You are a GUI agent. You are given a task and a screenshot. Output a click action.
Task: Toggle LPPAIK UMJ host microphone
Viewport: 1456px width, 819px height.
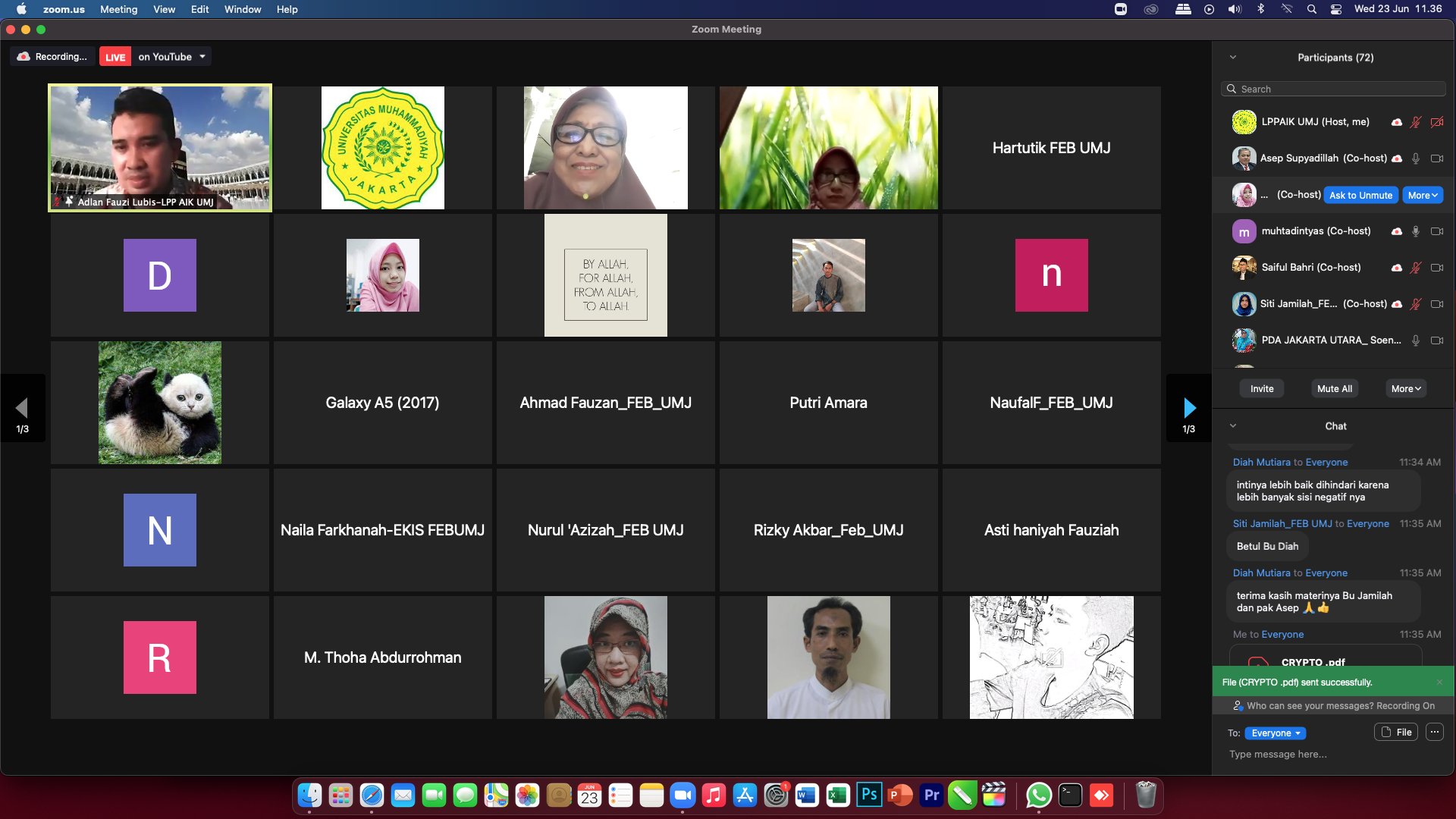[1416, 122]
